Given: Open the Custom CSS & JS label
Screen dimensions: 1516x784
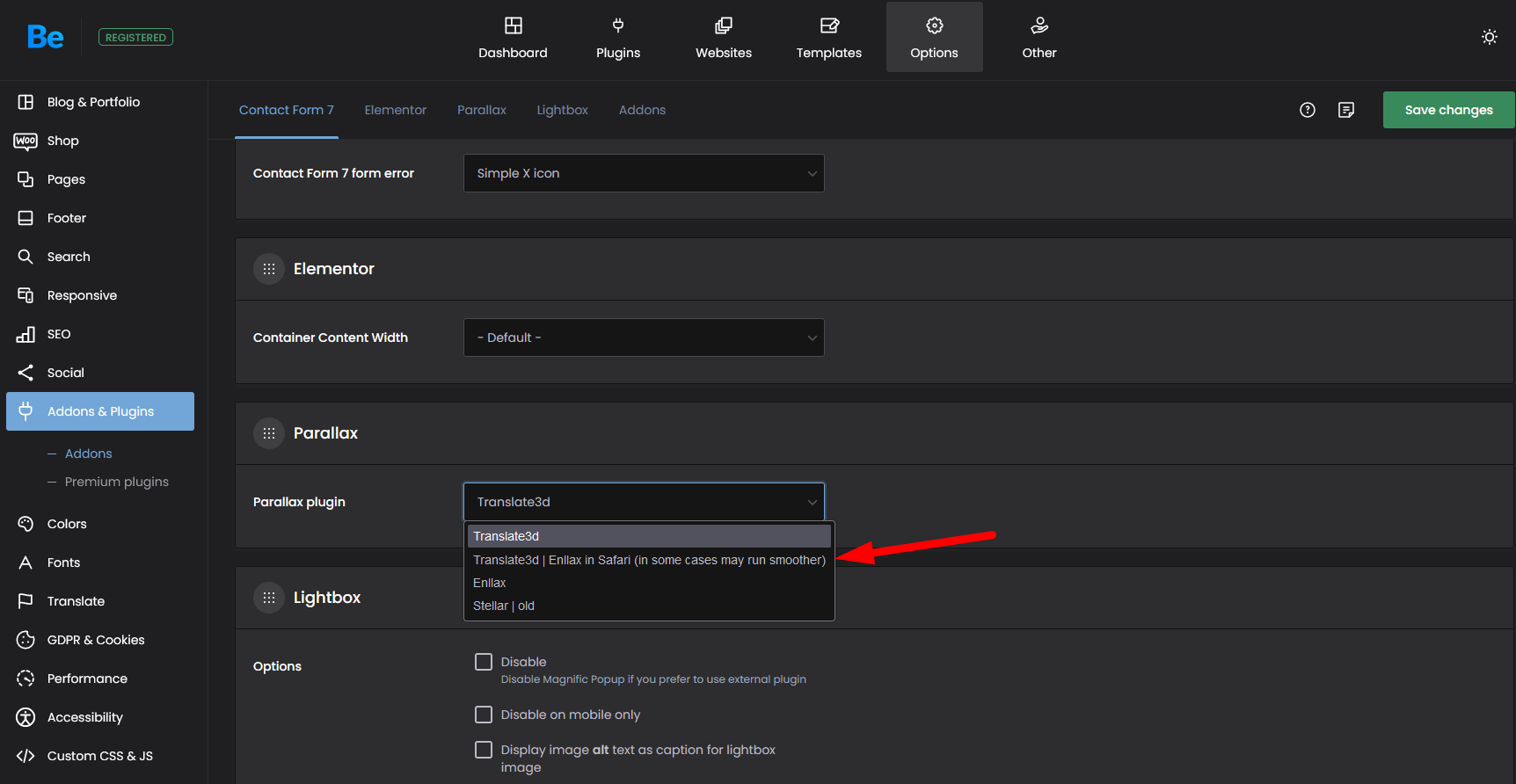Looking at the screenshot, I should point(100,756).
